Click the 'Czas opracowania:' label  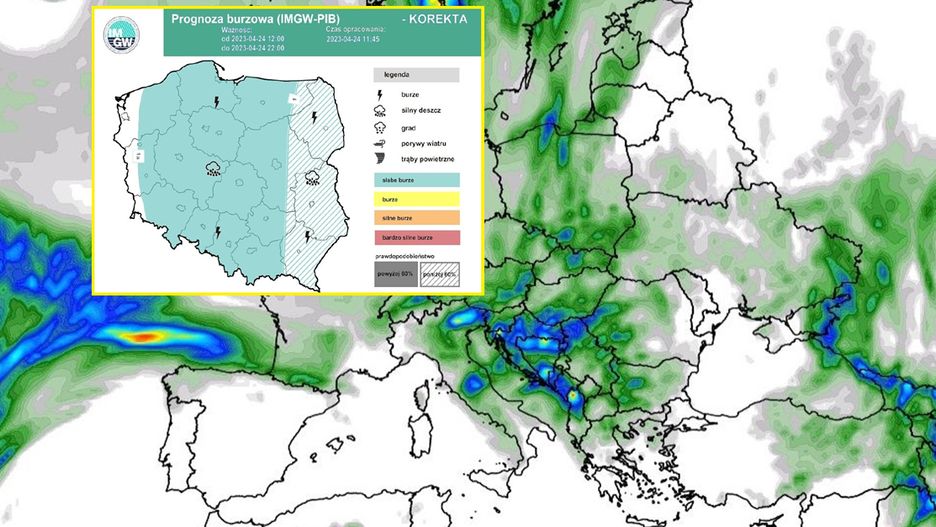pyautogui.click(x=356, y=29)
